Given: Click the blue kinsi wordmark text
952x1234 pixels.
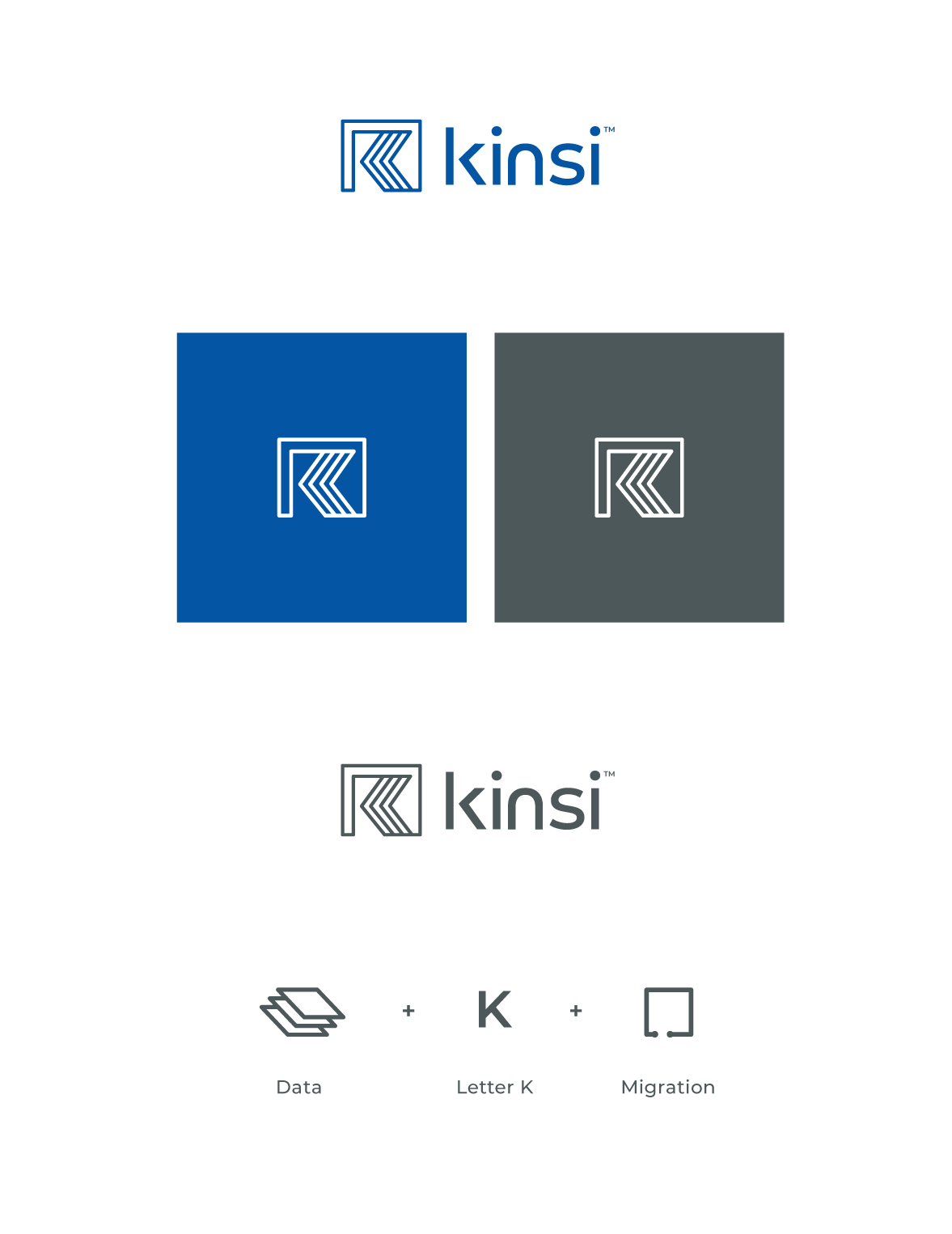Looking at the screenshot, I should [x=523, y=156].
